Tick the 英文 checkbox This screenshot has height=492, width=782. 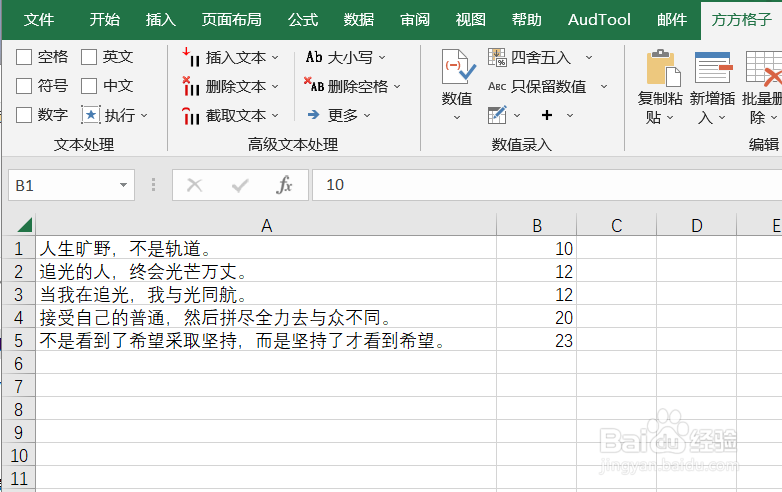tap(89, 57)
